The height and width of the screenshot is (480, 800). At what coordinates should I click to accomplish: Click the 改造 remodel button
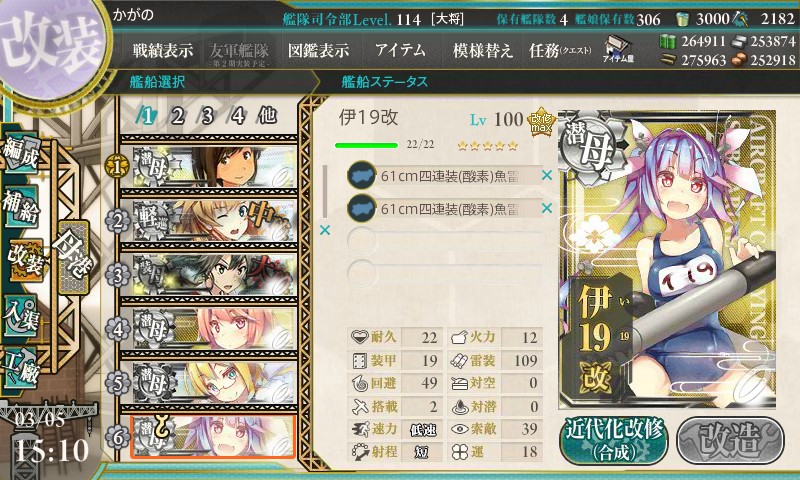click(730, 440)
